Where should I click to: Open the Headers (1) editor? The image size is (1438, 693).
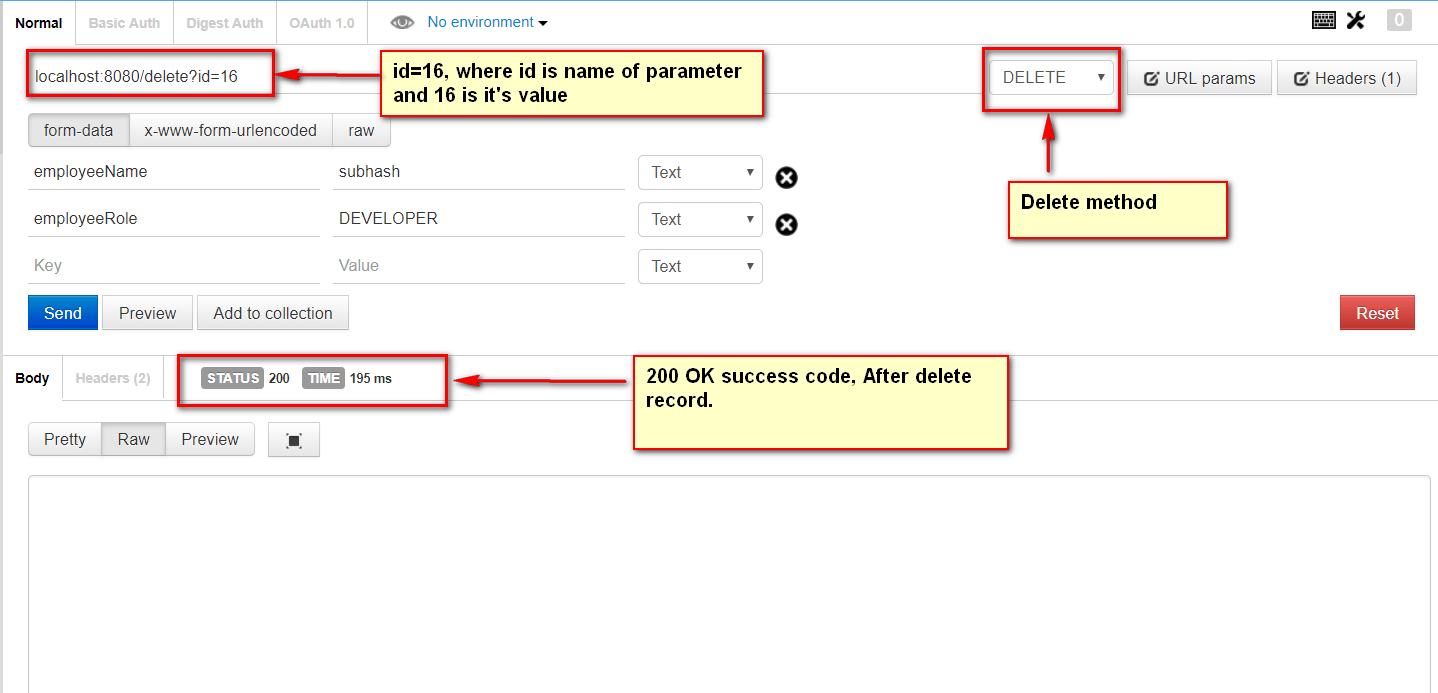(1346, 77)
